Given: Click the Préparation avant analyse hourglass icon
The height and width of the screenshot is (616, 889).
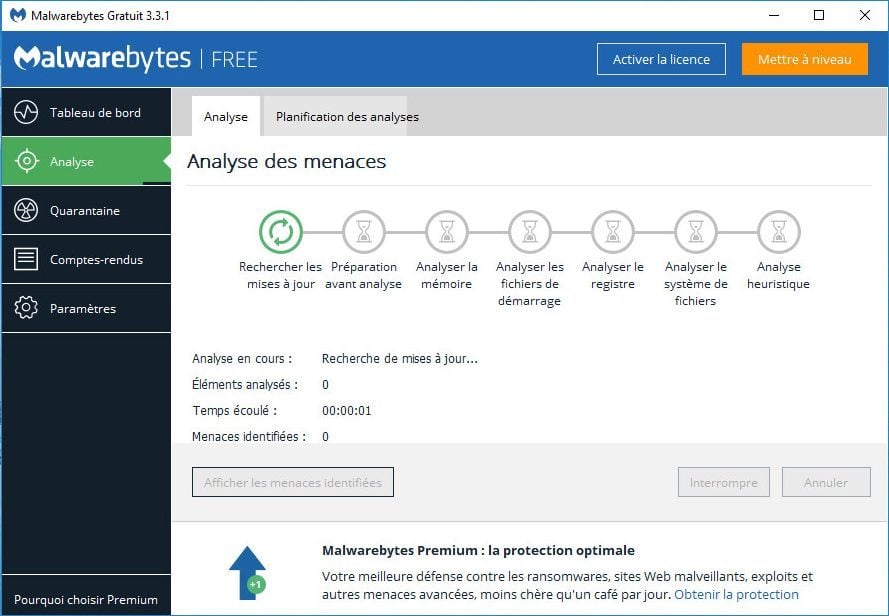Looking at the screenshot, I should [x=363, y=232].
